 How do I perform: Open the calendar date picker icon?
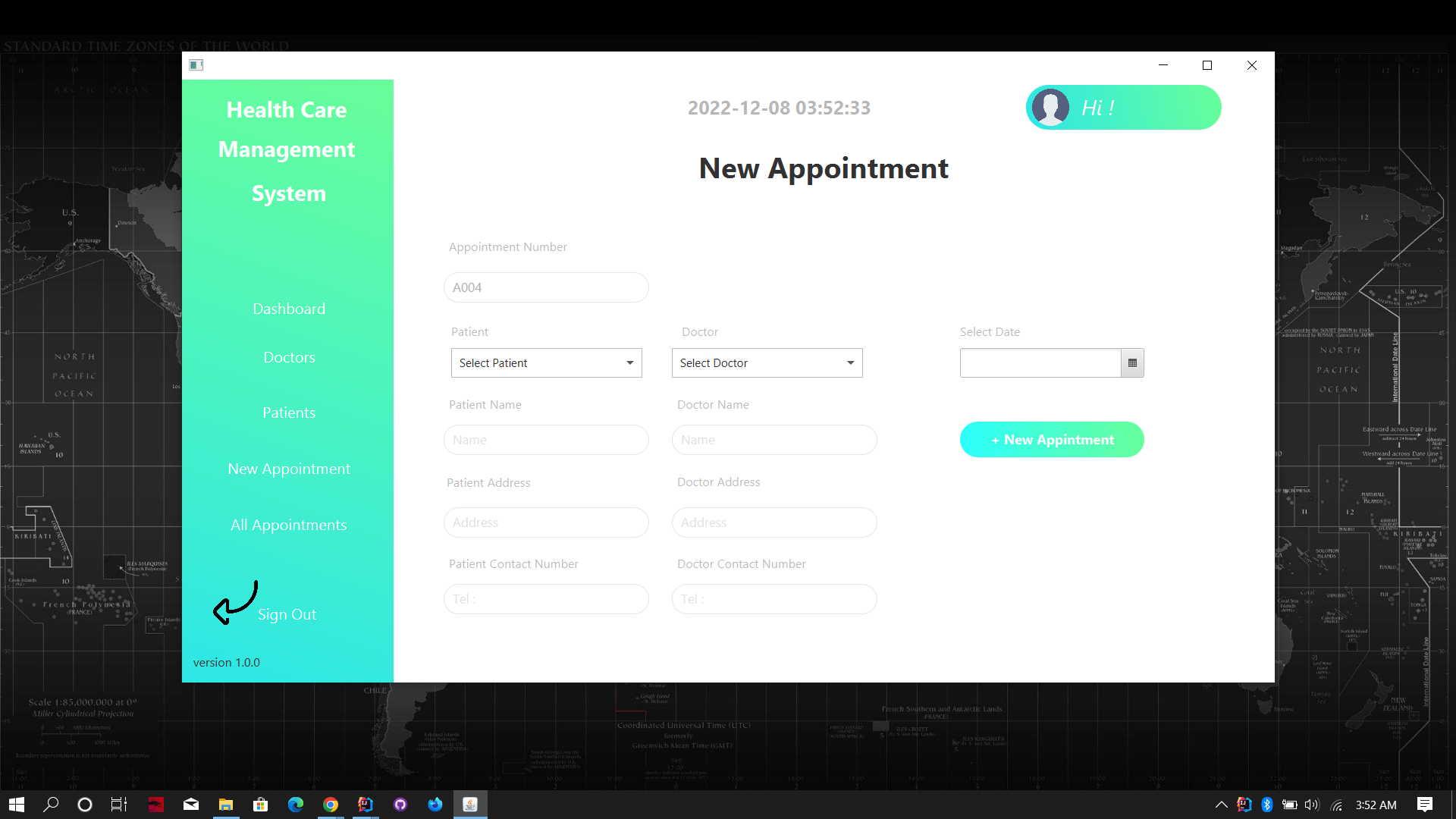click(1132, 362)
